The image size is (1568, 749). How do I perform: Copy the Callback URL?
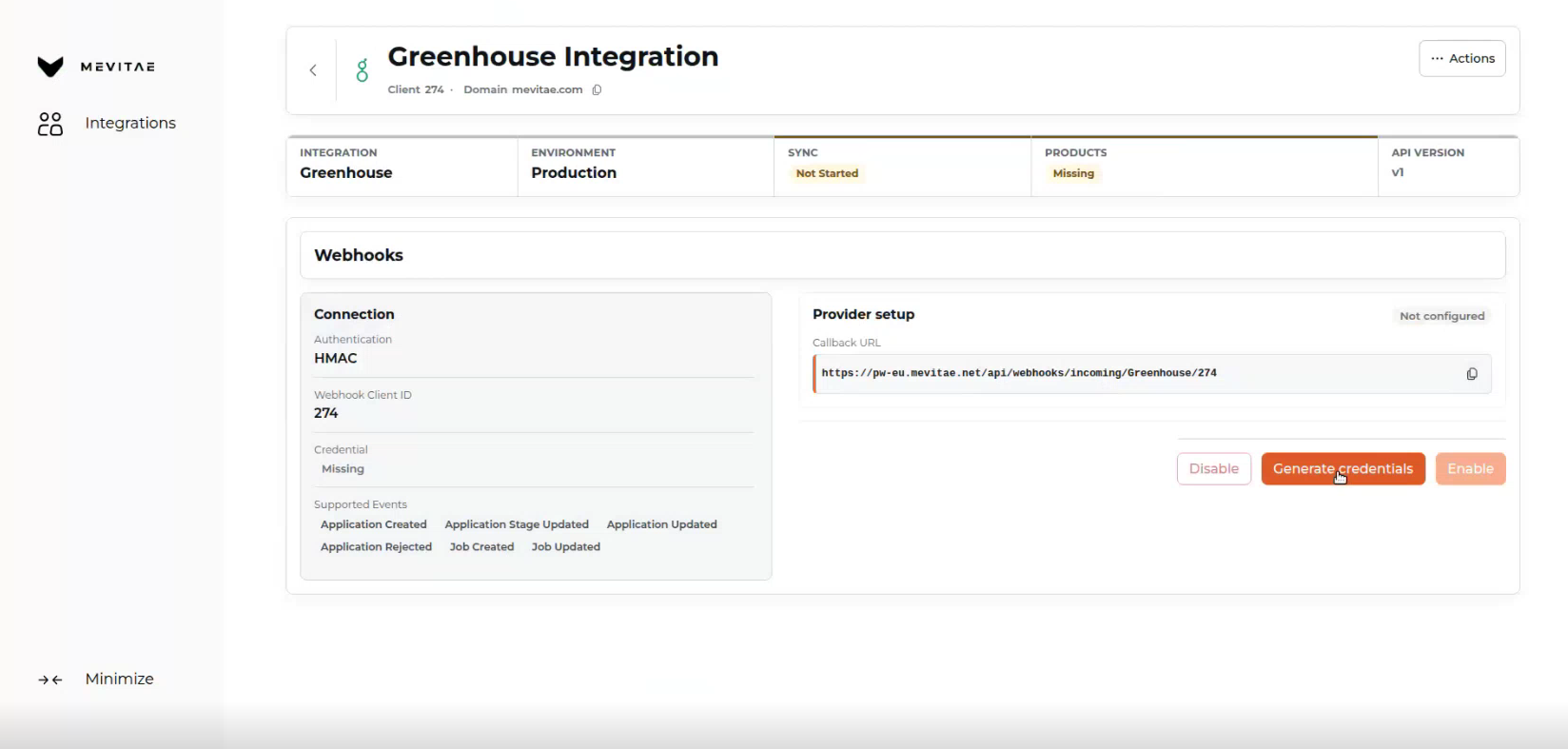point(1472,374)
